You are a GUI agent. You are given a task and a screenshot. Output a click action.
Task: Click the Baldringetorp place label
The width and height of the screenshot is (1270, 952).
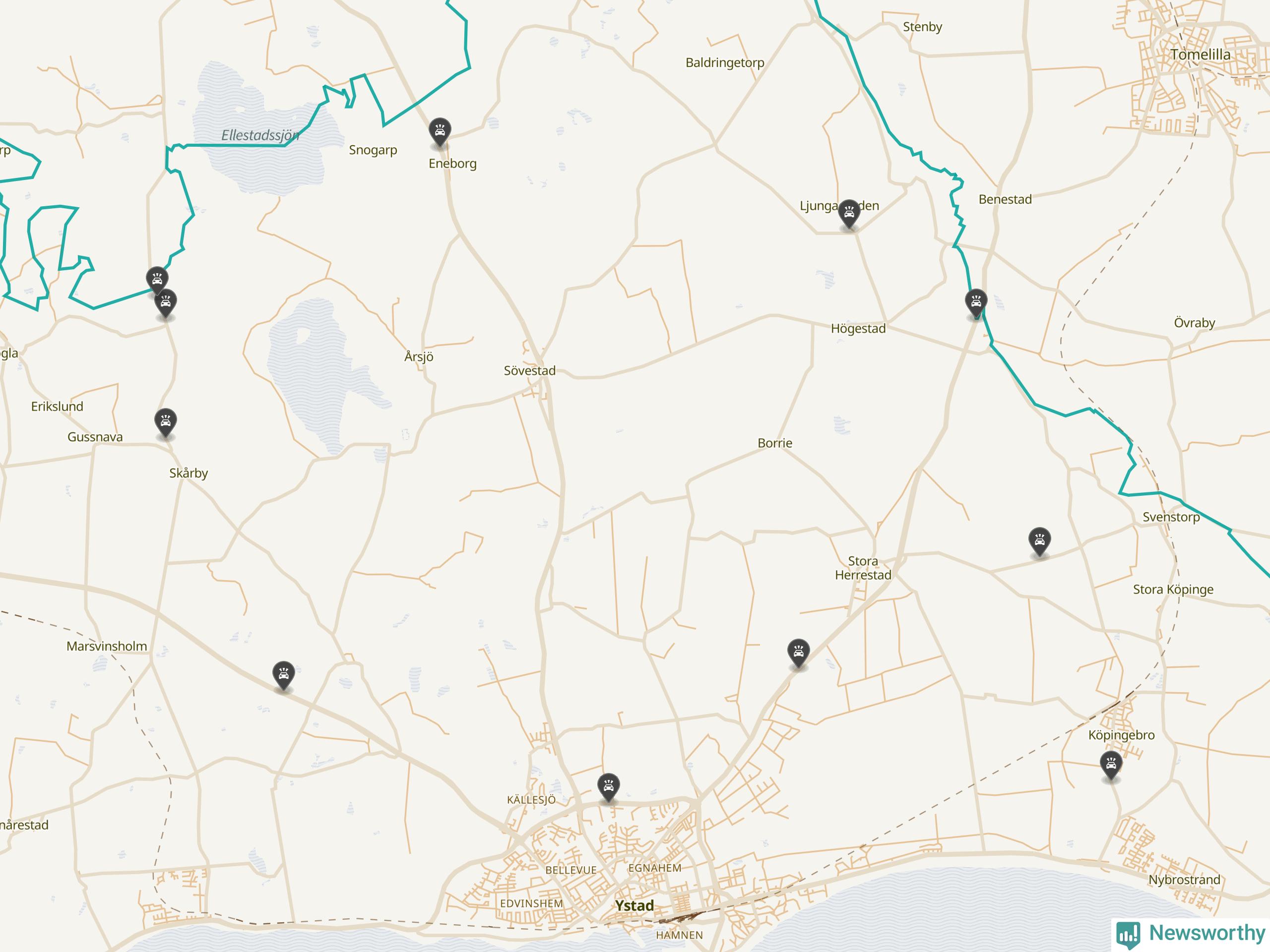[725, 63]
